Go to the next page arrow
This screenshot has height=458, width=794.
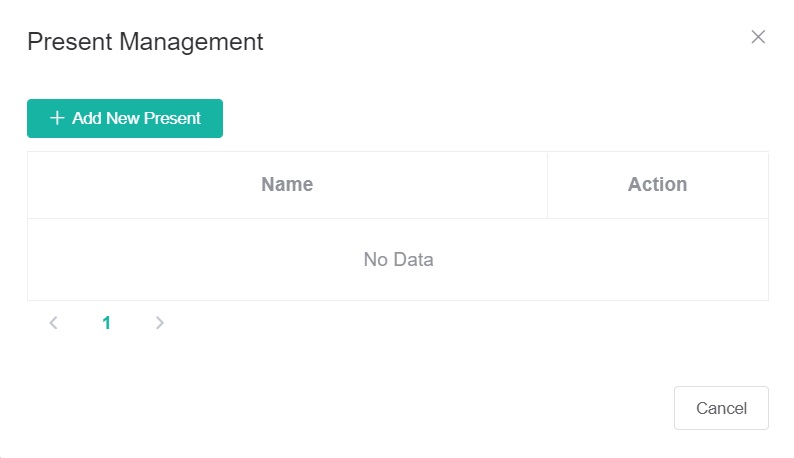160,323
